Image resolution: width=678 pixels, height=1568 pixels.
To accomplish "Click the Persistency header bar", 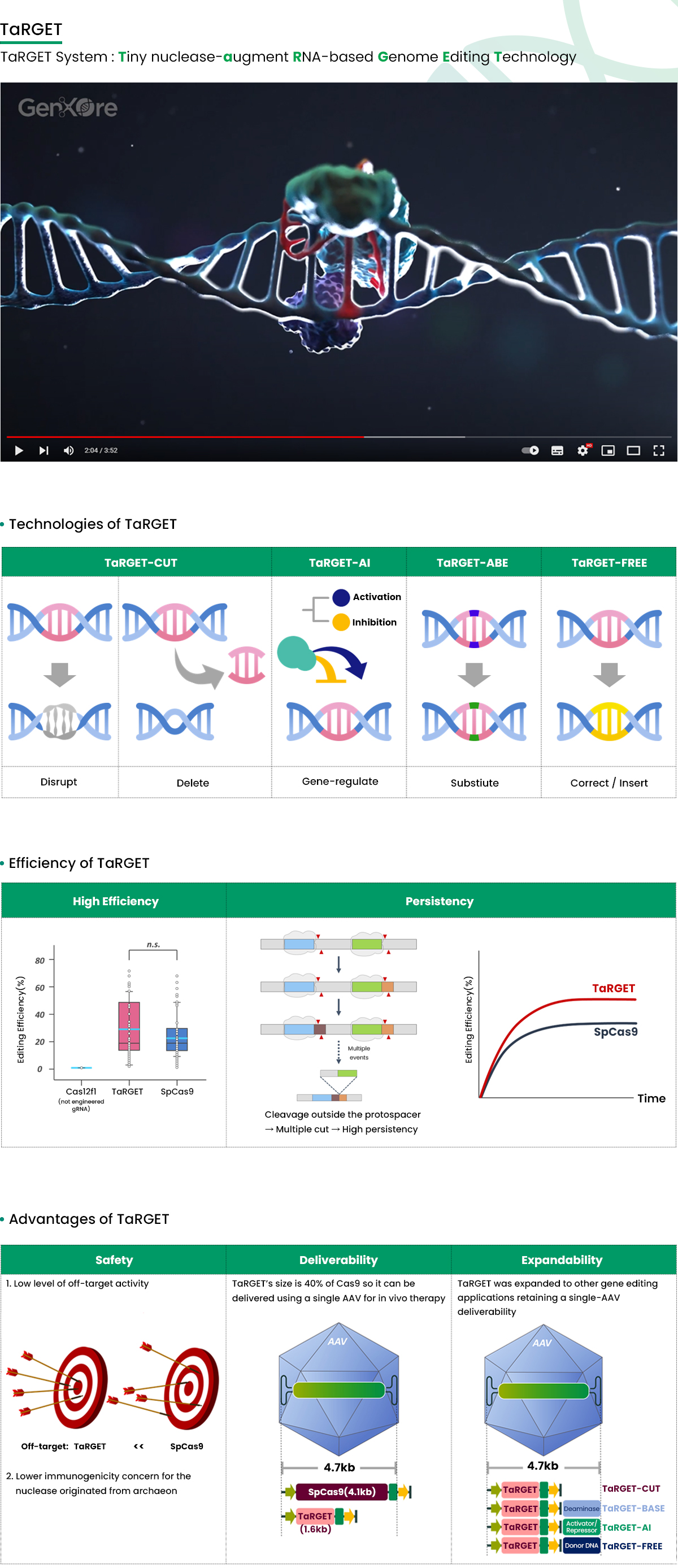I will 440,901.
